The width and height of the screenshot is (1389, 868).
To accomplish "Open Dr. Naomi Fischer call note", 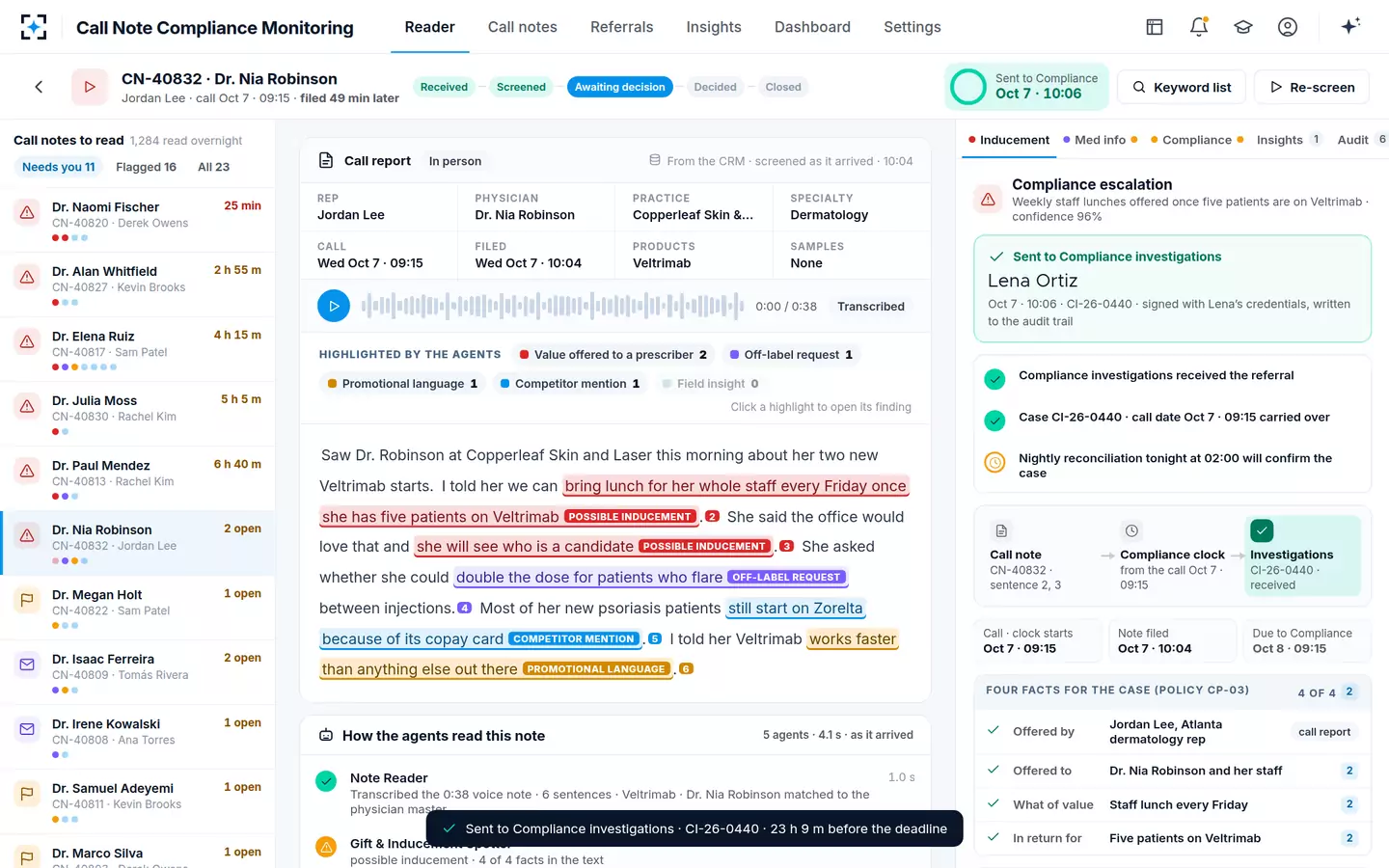I will 137,221.
